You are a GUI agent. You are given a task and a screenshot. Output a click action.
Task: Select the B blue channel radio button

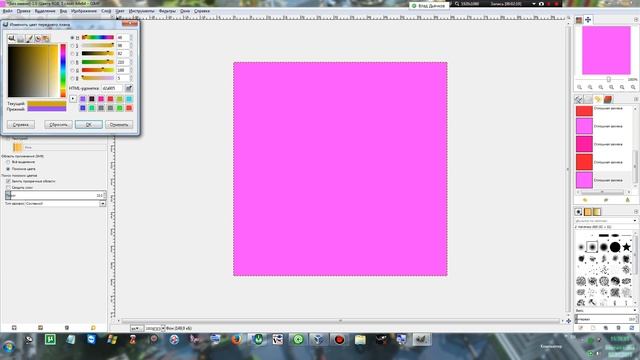(x=73, y=78)
